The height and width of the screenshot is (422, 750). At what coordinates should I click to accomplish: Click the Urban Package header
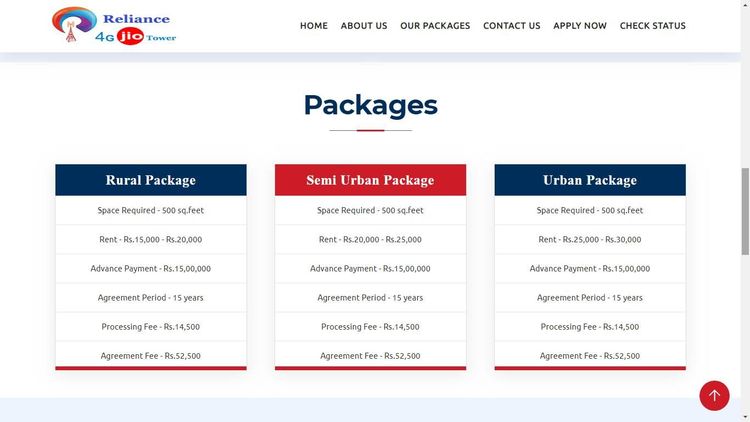589,180
